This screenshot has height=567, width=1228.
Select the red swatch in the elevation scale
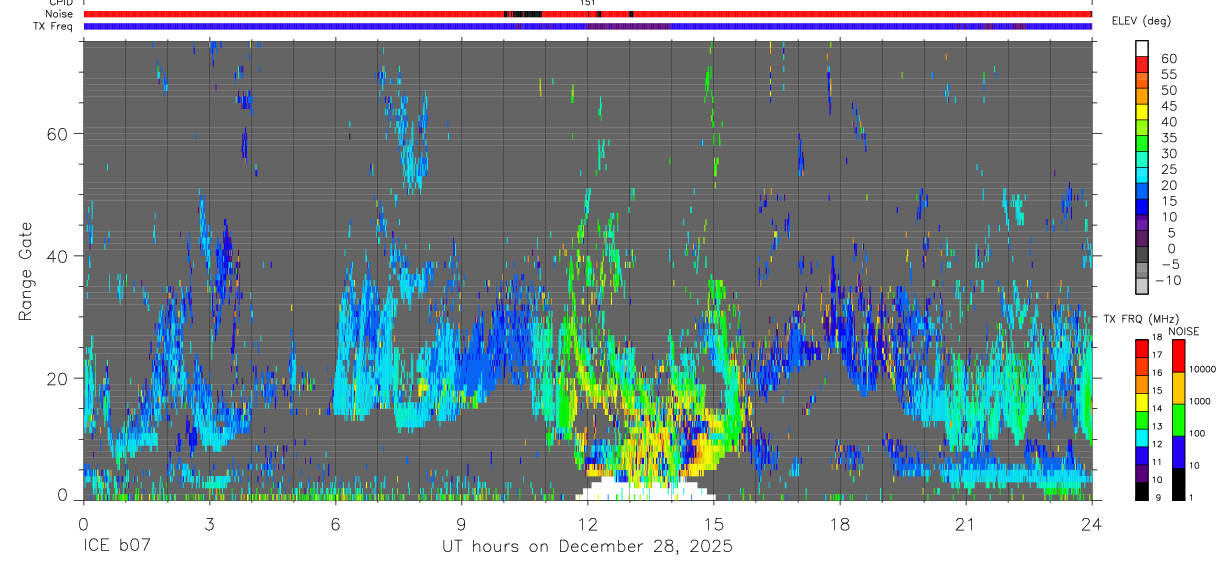pyautogui.click(x=1142, y=64)
